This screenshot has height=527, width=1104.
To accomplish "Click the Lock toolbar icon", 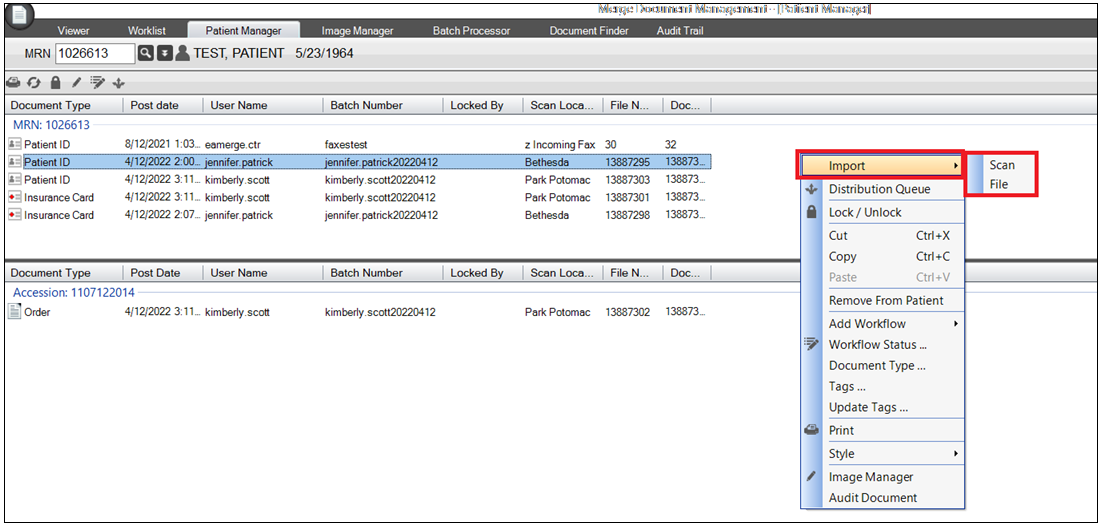I will pos(55,83).
